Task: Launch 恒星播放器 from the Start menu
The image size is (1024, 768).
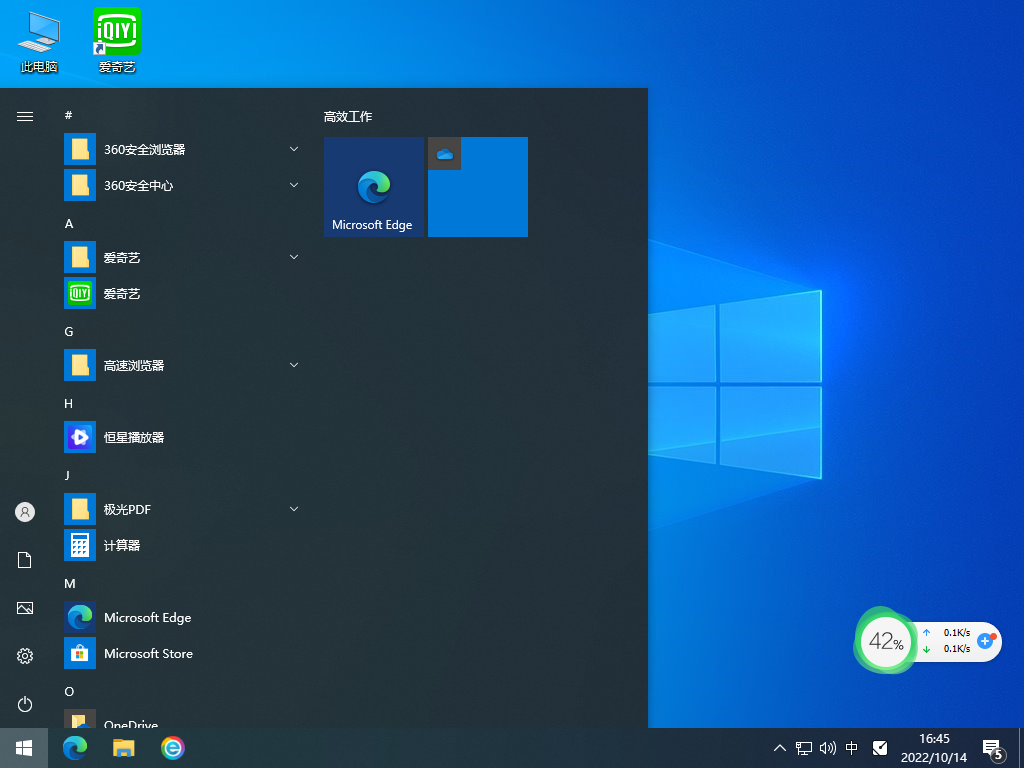Action: click(x=135, y=437)
